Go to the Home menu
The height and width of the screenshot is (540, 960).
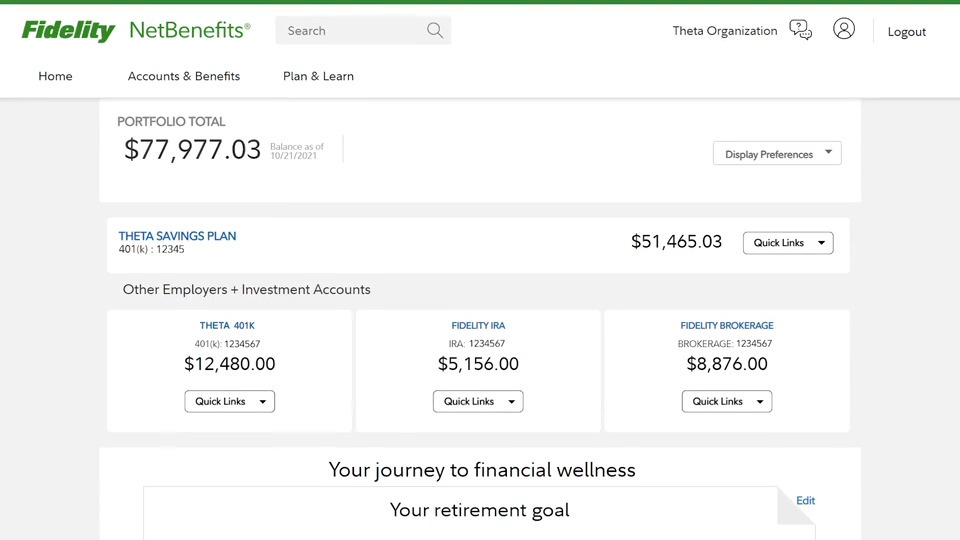(55, 76)
